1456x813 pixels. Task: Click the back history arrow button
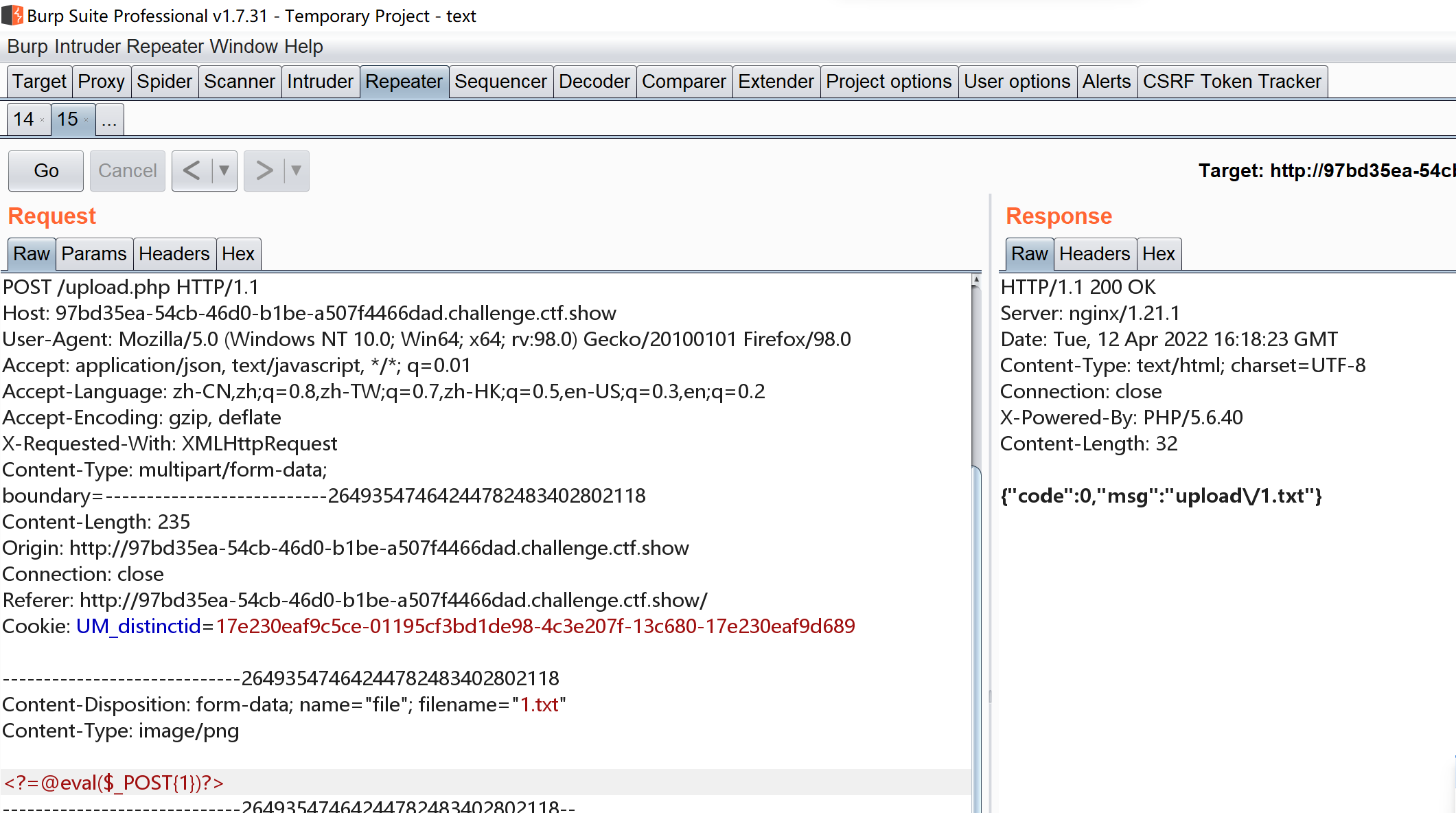[x=192, y=171]
